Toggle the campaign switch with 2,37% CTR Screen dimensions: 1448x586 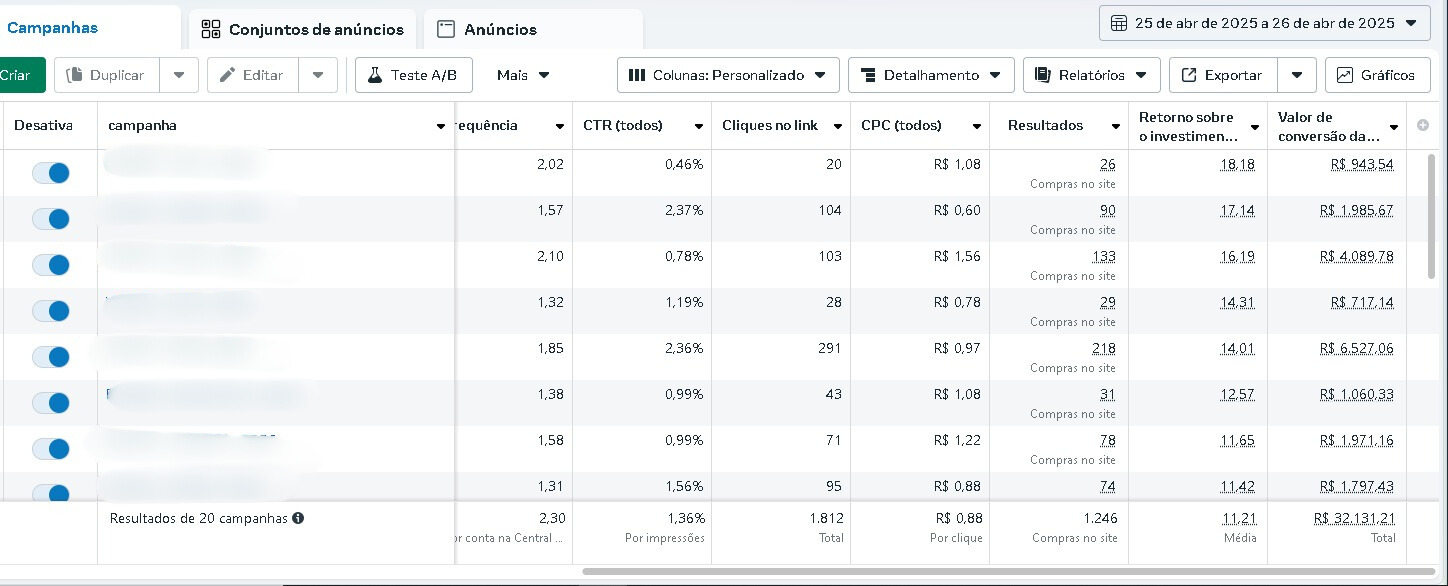coord(50,218)
